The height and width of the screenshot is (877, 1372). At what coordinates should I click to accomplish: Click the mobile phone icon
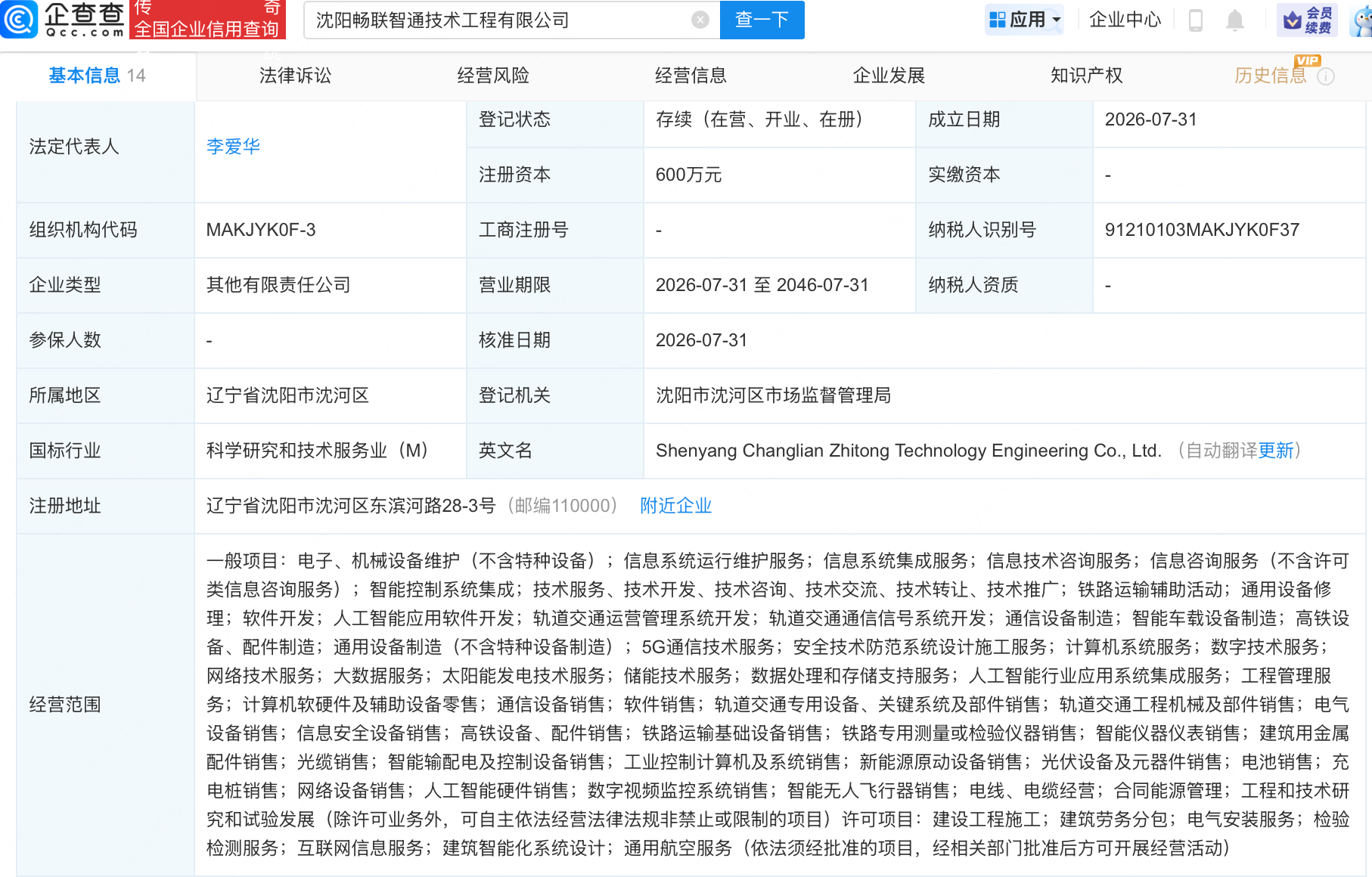(1196, 20)
